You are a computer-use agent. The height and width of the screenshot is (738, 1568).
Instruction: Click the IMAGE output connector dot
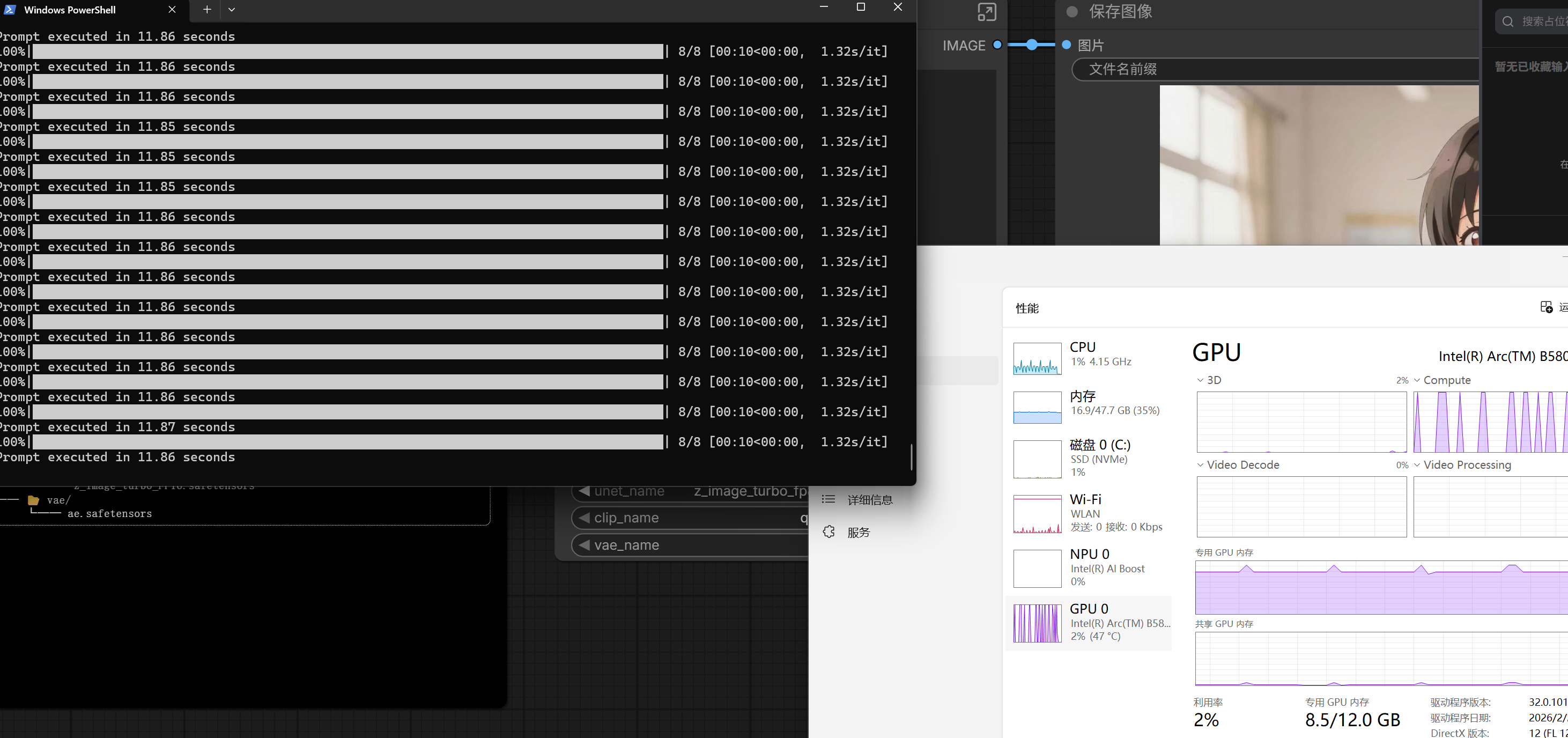pos(997,45)
